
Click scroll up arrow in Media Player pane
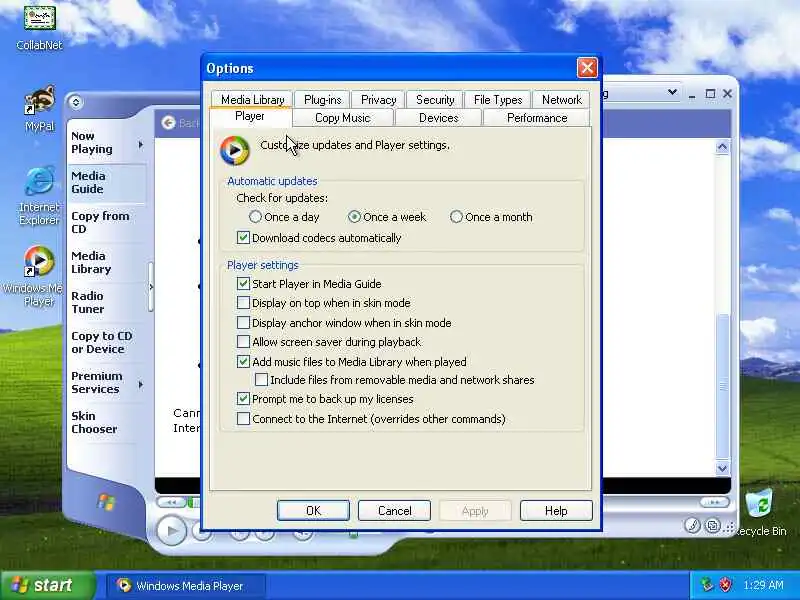pos(722,147)
